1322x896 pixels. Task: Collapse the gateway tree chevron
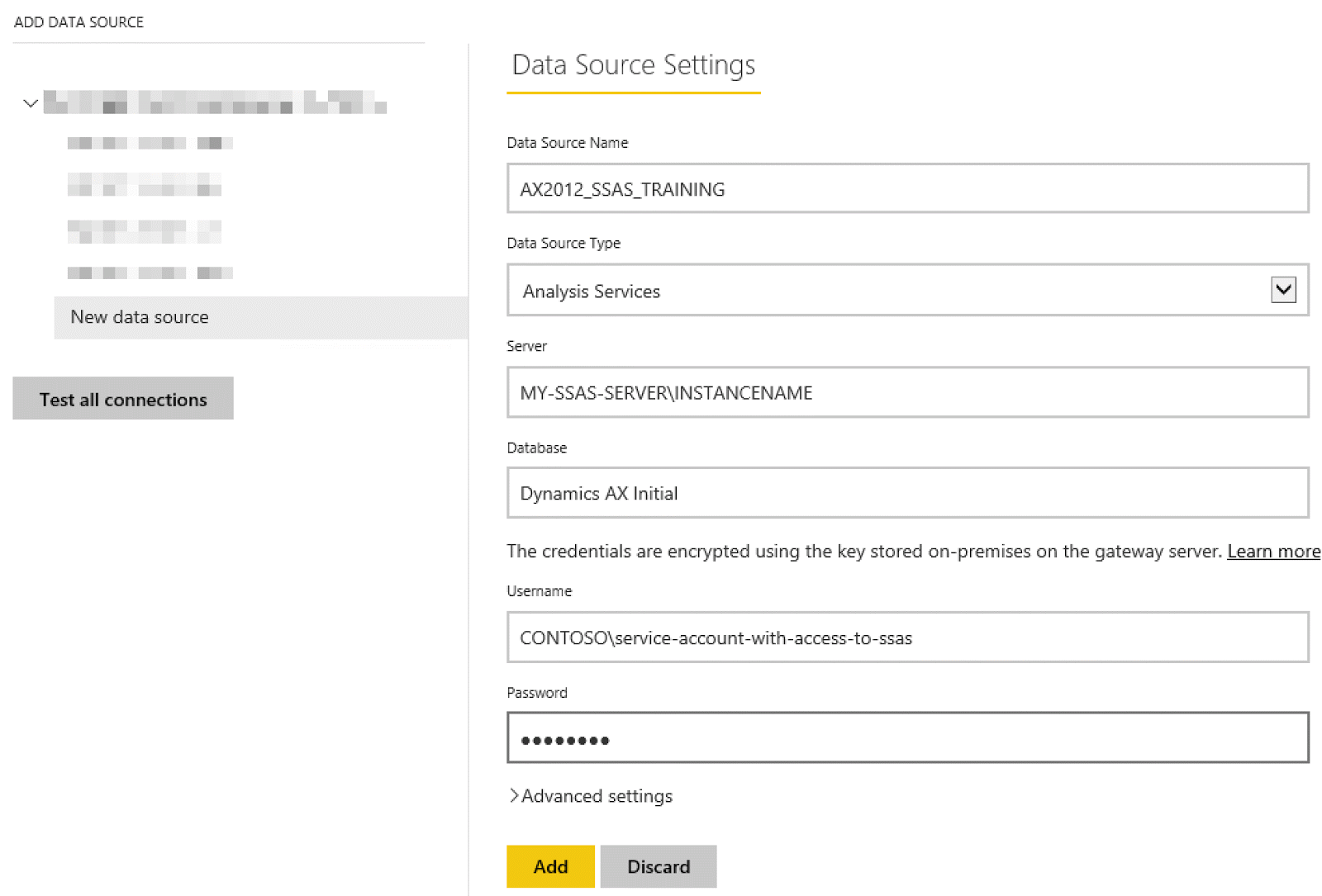pos(31,103)
